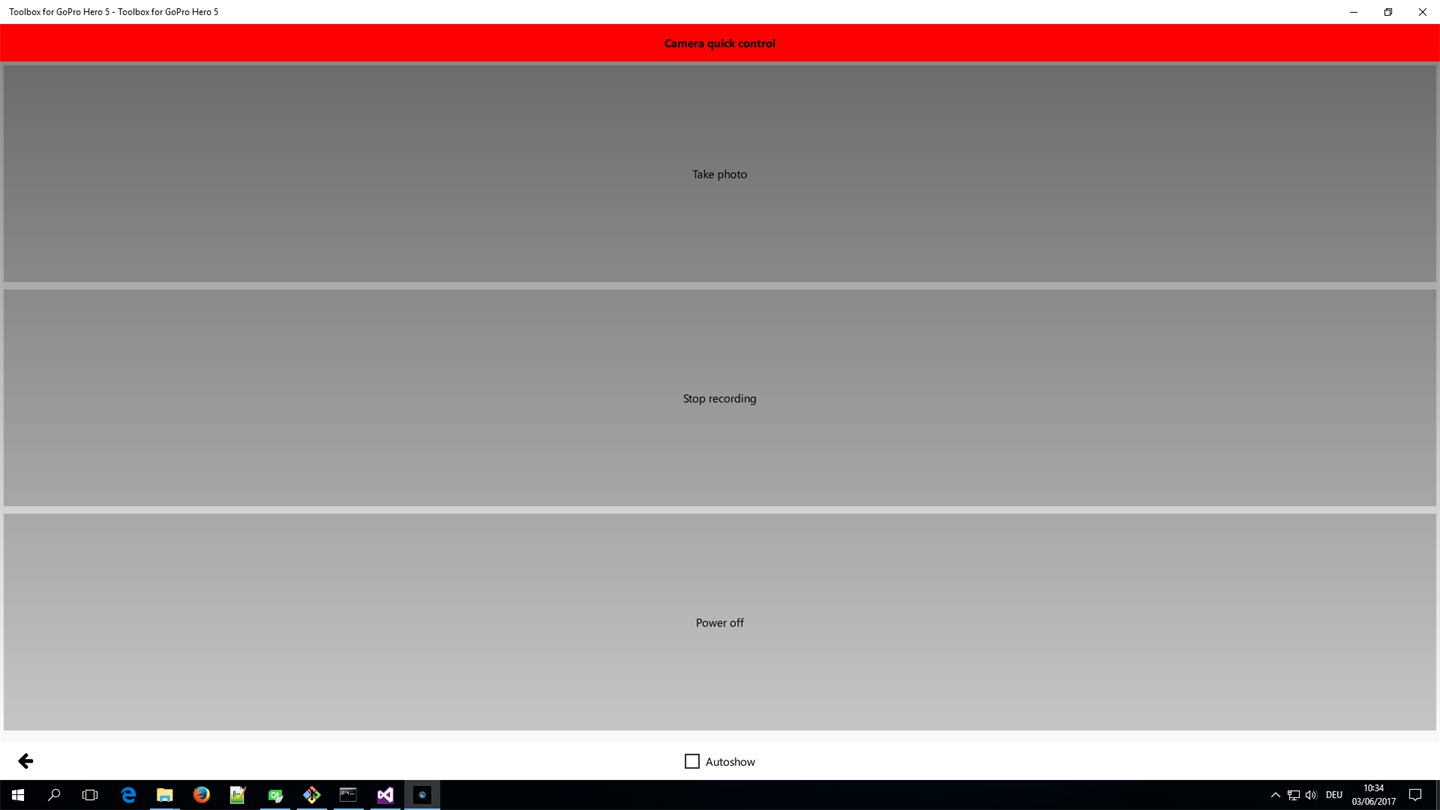
Task: Restore down the Toolbox window
Action: (1388, 12)
